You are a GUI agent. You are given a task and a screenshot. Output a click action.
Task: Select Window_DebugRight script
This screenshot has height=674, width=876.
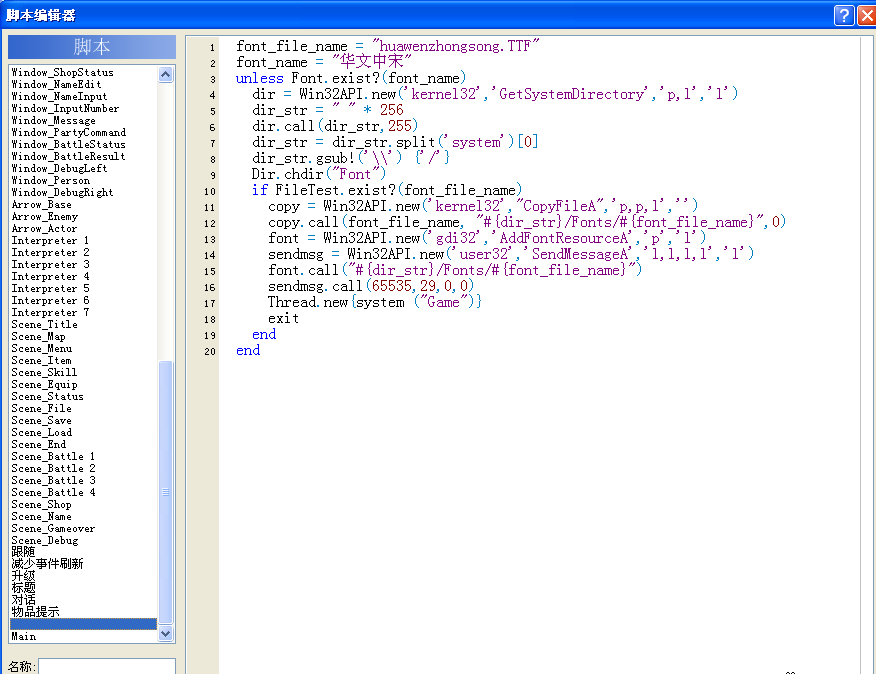(63, 192)
